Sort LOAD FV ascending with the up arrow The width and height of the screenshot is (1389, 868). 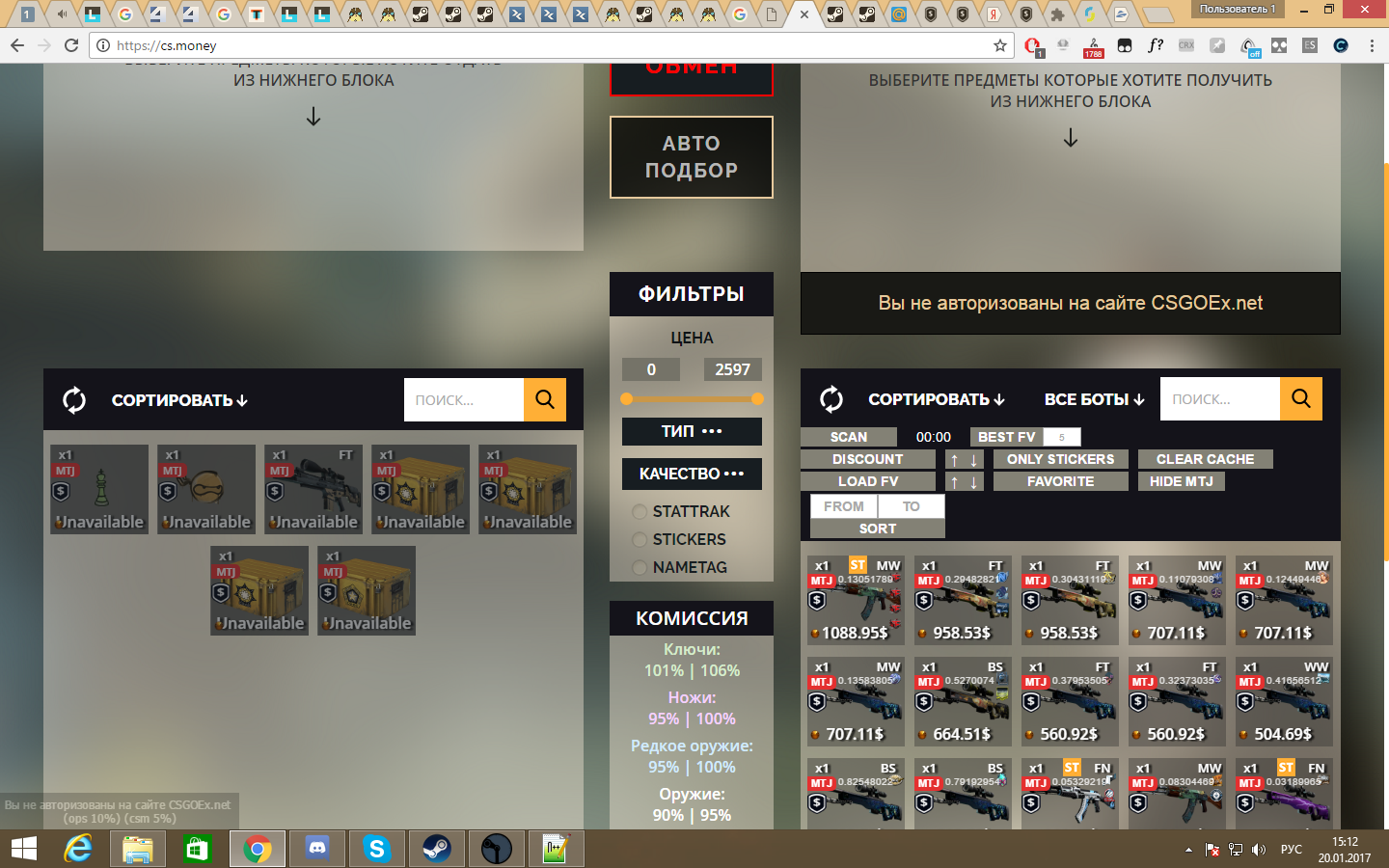click(x=954, y=482)
